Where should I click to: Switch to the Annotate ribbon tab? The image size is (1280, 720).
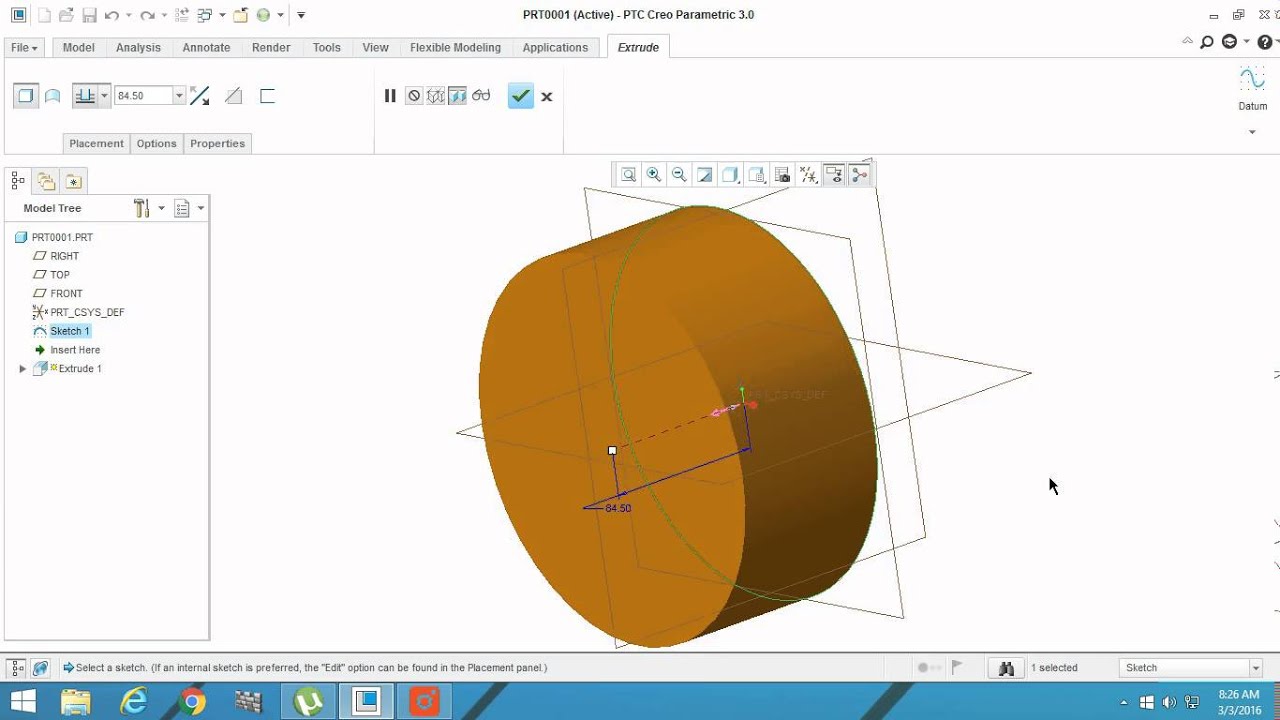(x=206, y=47)
